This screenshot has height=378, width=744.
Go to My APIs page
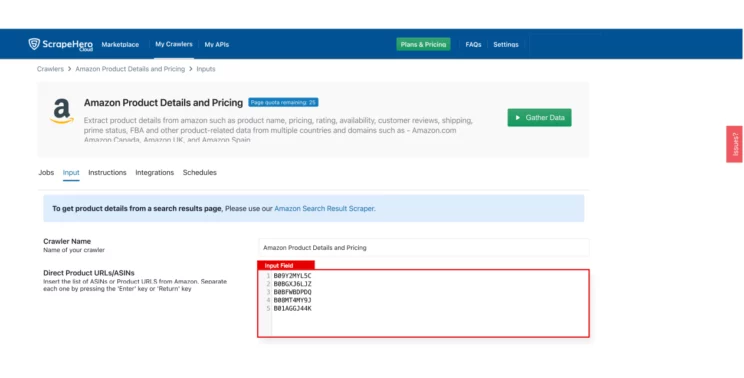point(217,45)
